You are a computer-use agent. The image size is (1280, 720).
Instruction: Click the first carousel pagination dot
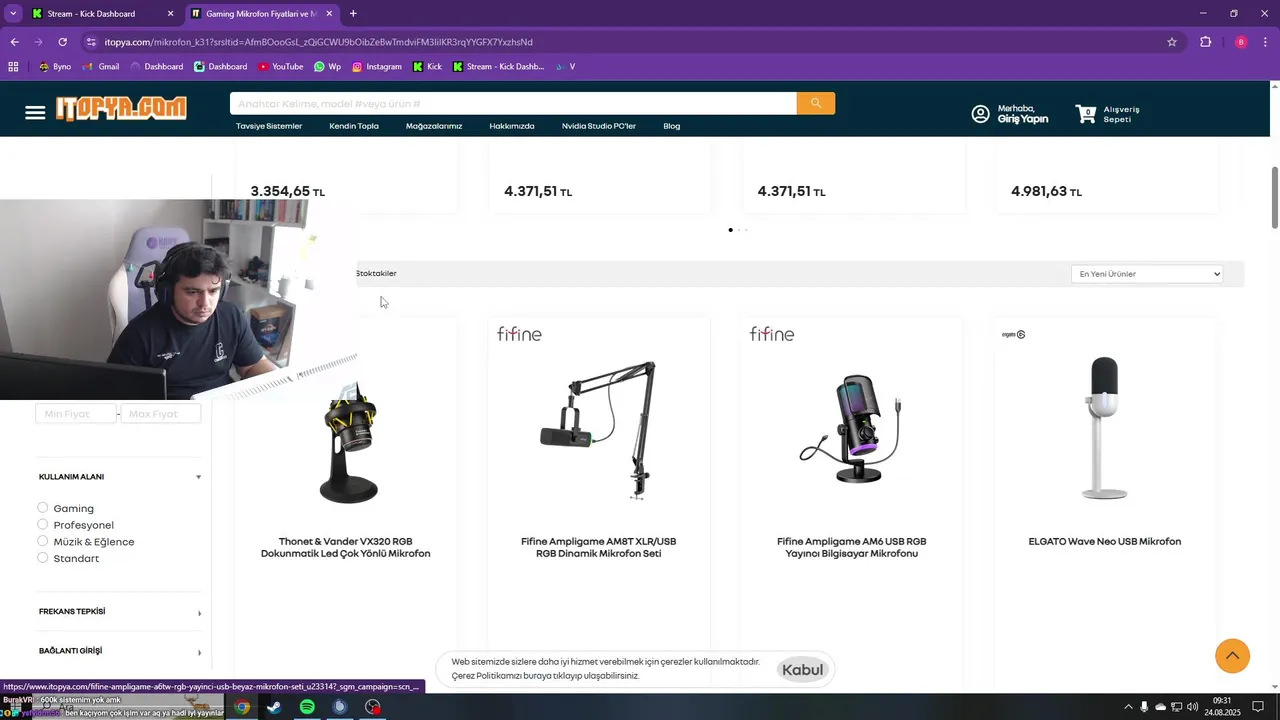point(730,230)
